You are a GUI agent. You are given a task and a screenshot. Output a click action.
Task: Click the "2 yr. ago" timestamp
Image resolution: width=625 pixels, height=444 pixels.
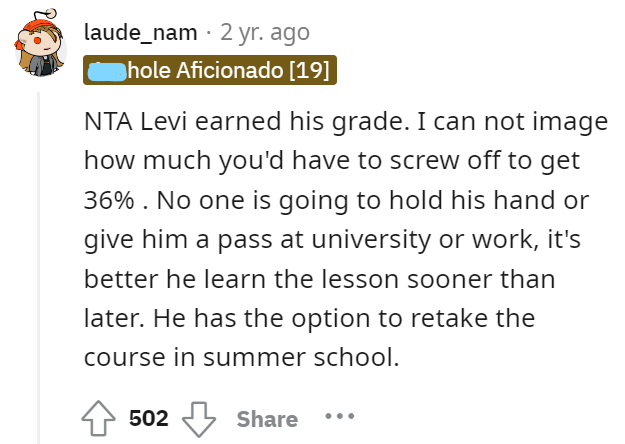tap(265, 32)
